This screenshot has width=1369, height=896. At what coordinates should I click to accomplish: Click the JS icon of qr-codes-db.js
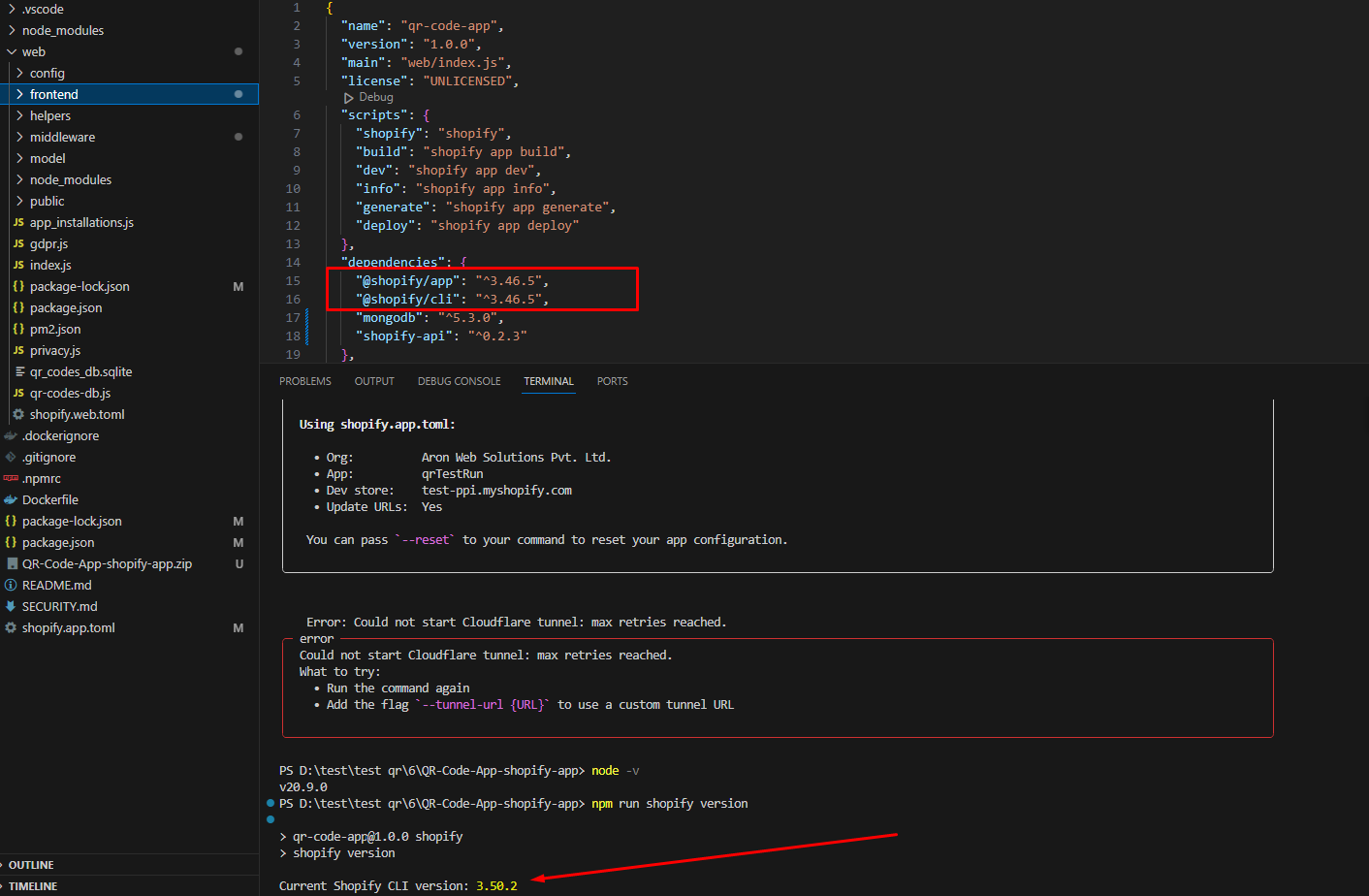point(18,393)
